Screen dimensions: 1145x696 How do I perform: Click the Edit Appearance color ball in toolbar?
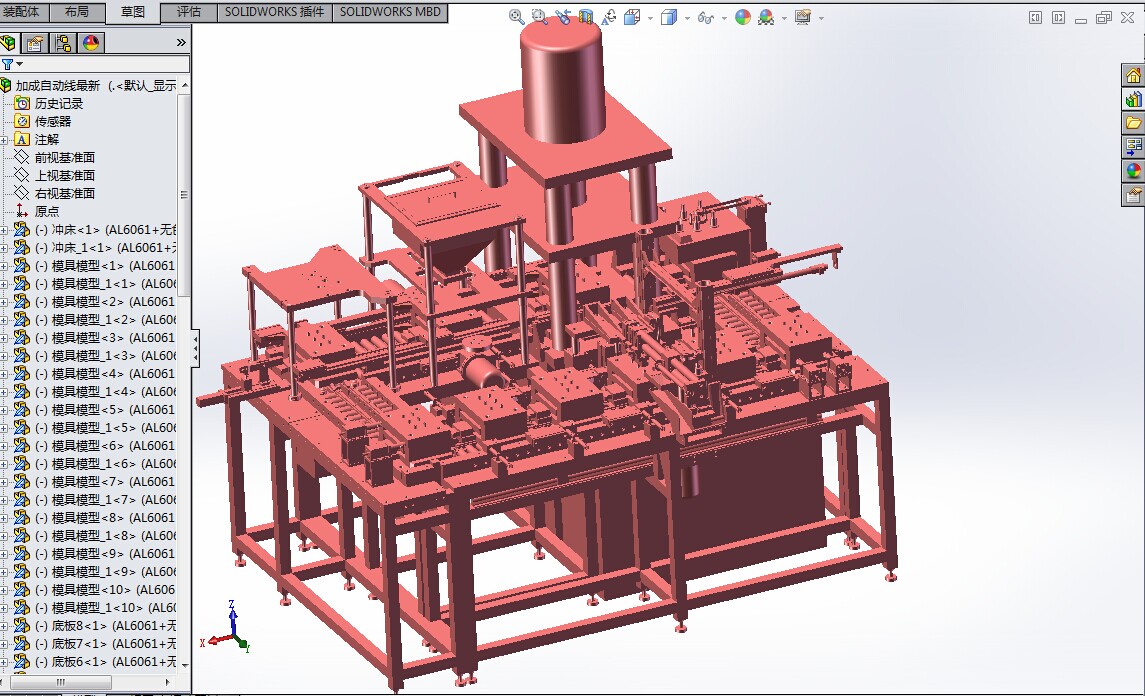pos(742,17)
